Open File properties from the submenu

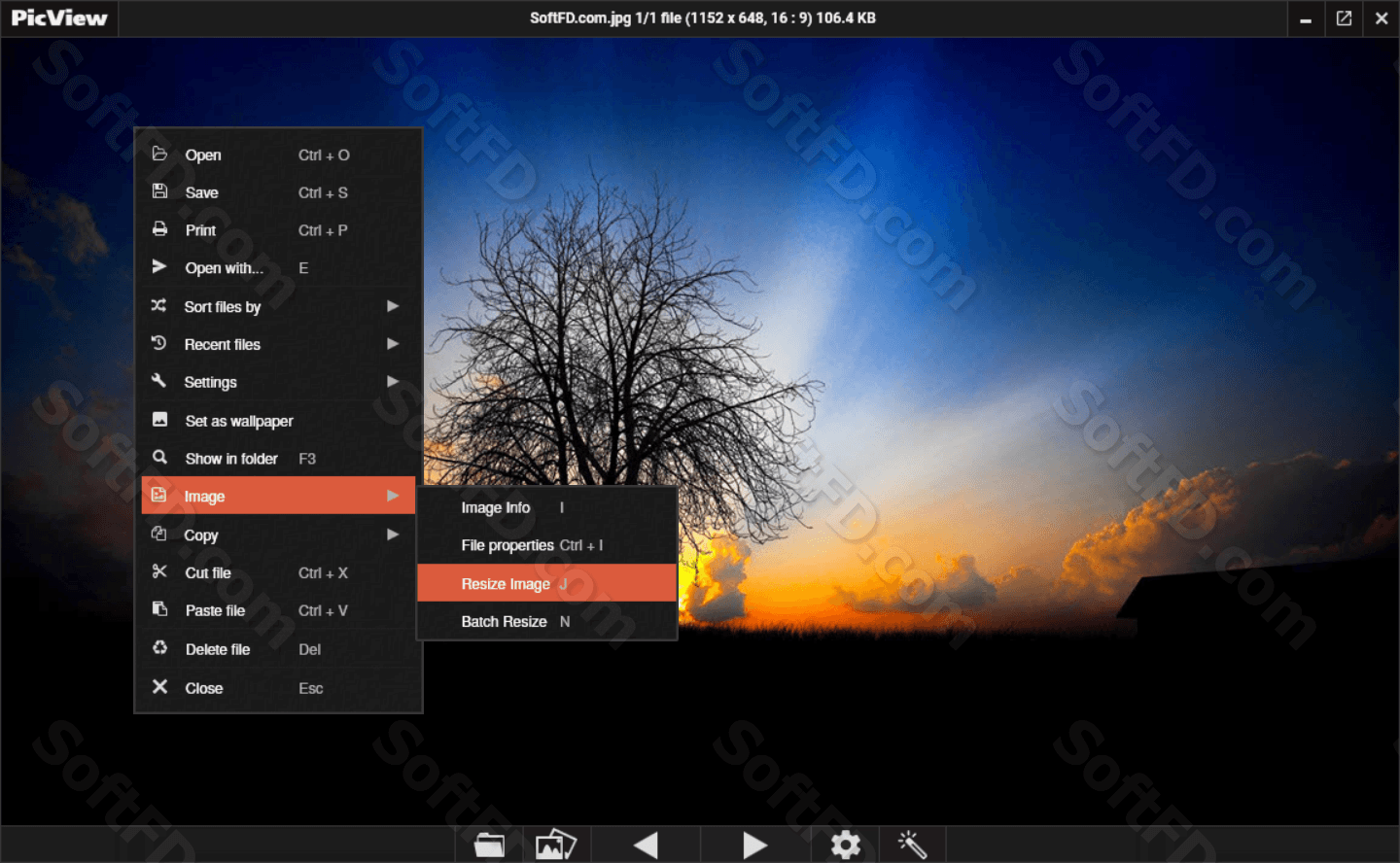click(546, 545)
